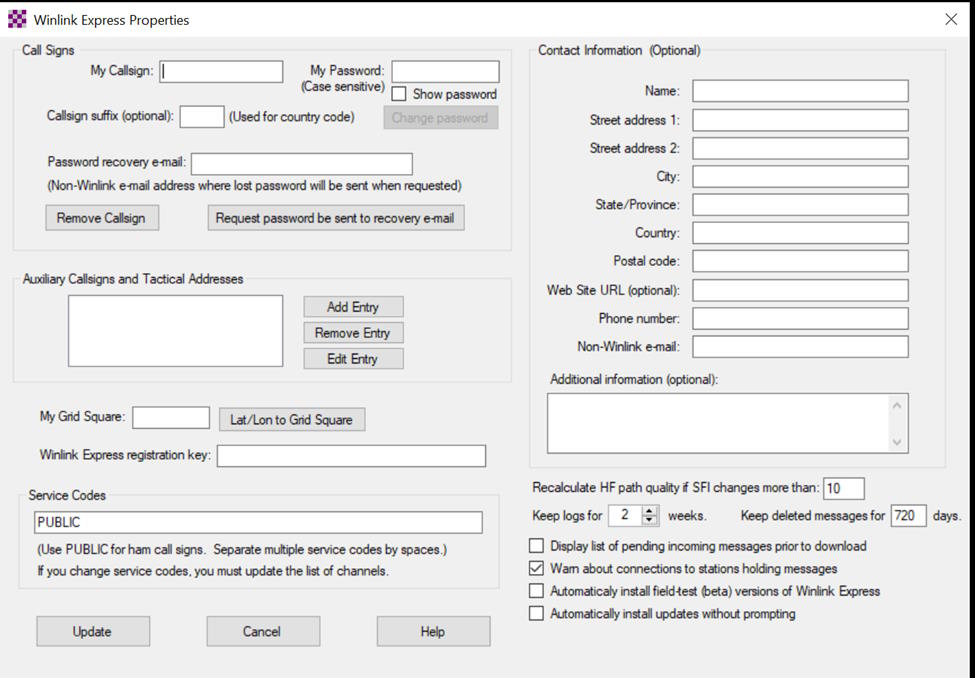Viewport: 975px width, 678px height.
Task: Request password be sent to recovery e-mail
Action: tap(335, 218)
